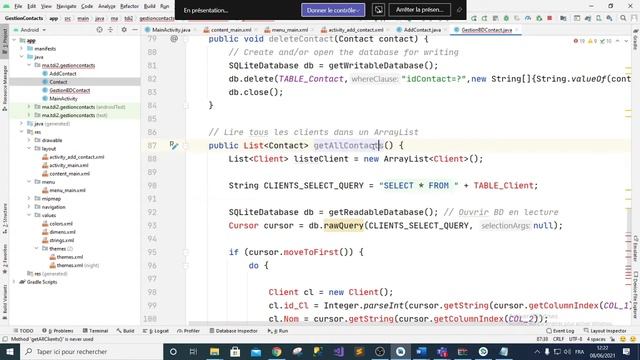The image size is (640, 360).
Task: Expand the androidTest package node
Action: (x=29, y=107)
